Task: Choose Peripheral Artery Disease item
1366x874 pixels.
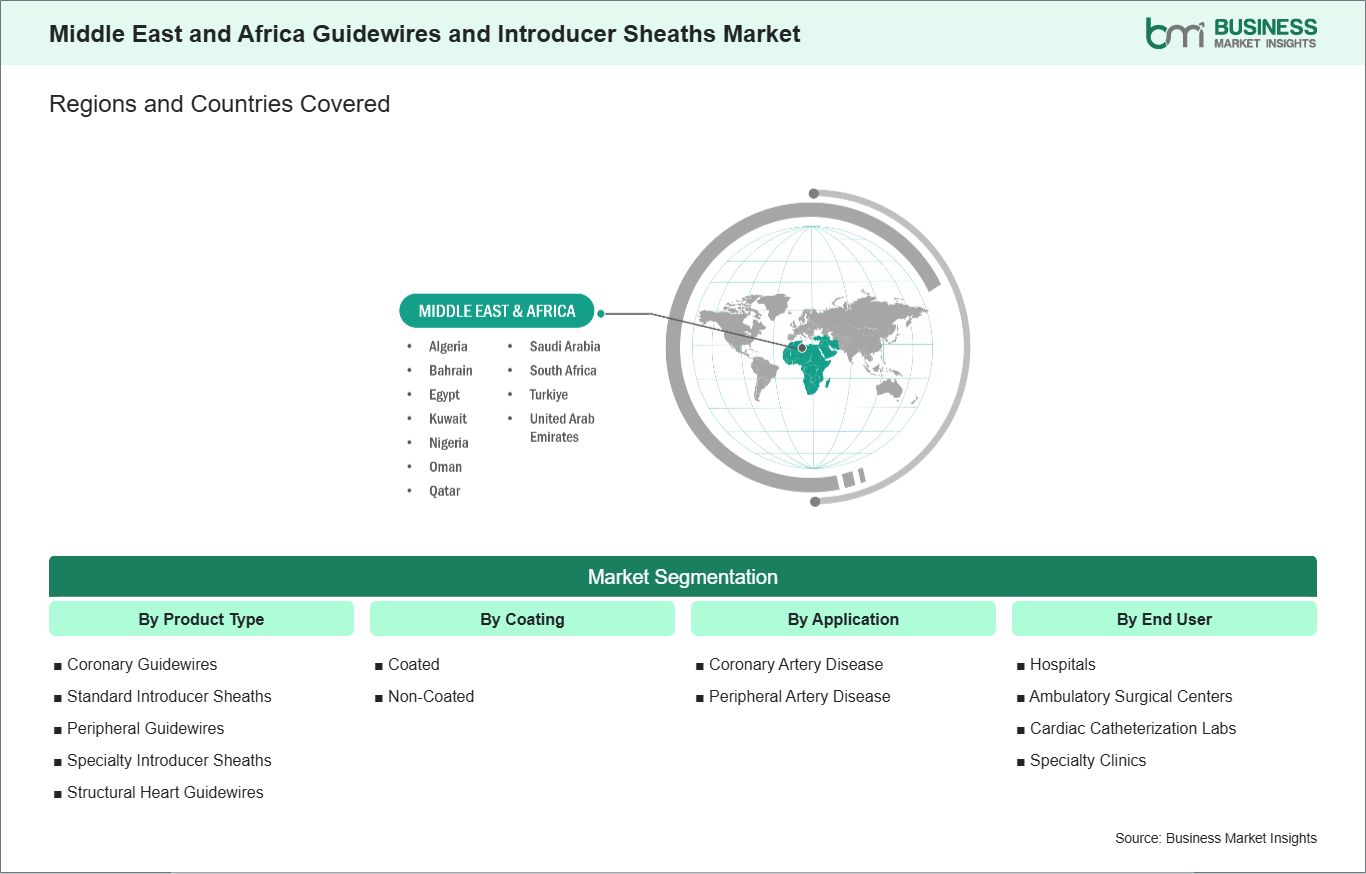Action: tap(799, 696)
